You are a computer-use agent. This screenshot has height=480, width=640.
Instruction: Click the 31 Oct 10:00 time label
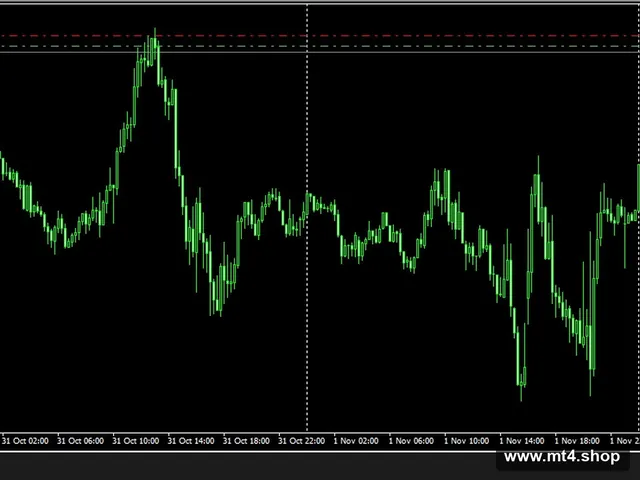136,441
